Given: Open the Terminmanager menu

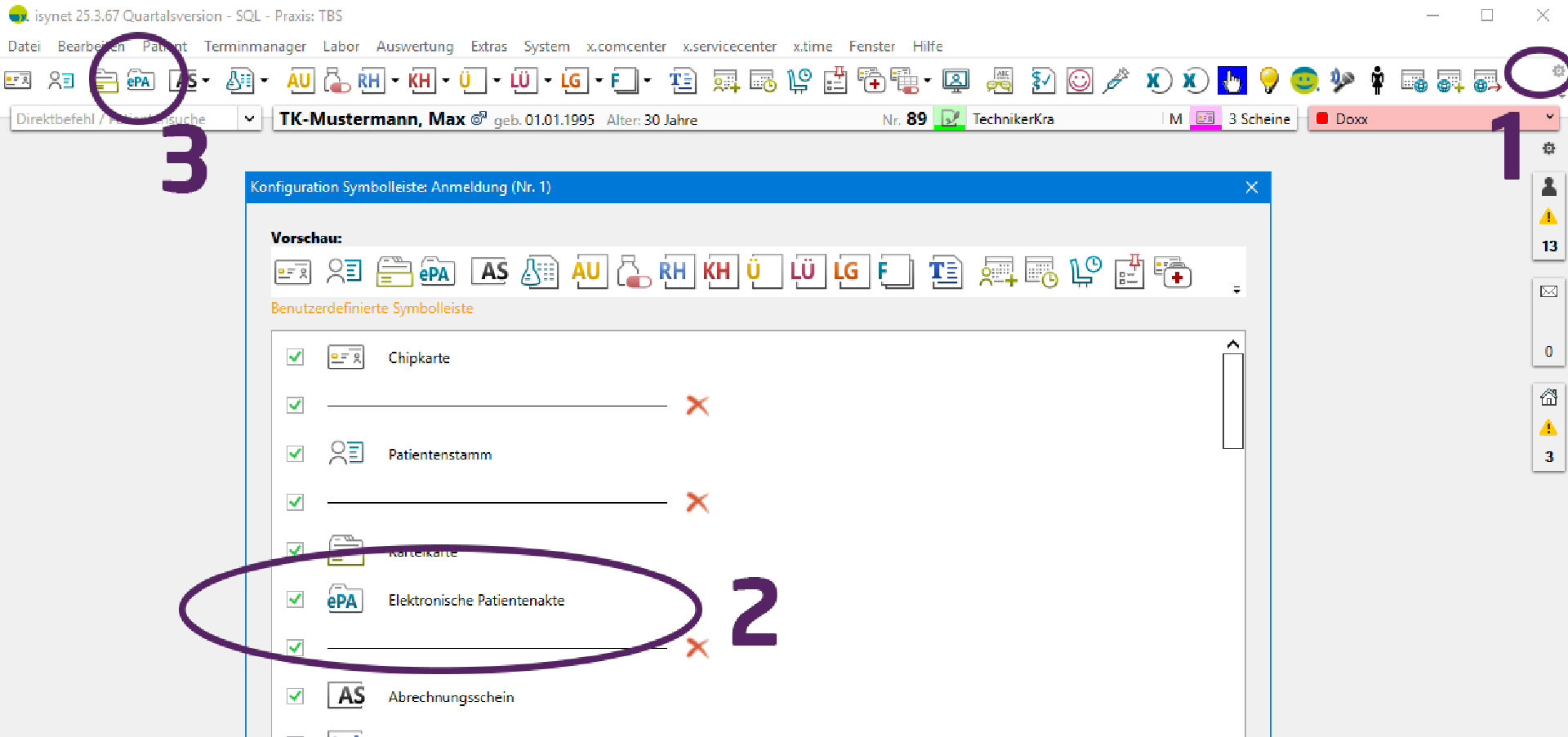Looking at the screenshot, I should click(255, 47).
